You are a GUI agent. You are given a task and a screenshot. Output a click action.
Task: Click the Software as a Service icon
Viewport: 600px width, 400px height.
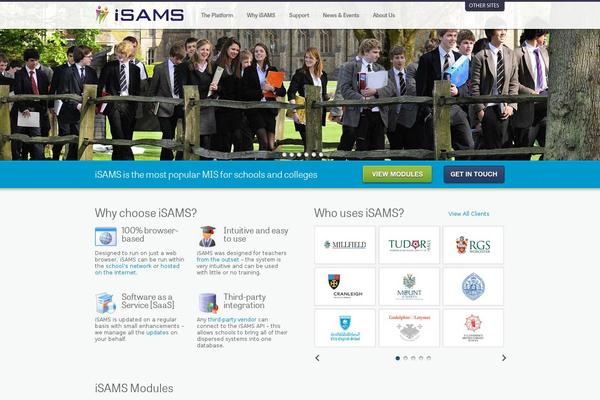tap(105, 303)
